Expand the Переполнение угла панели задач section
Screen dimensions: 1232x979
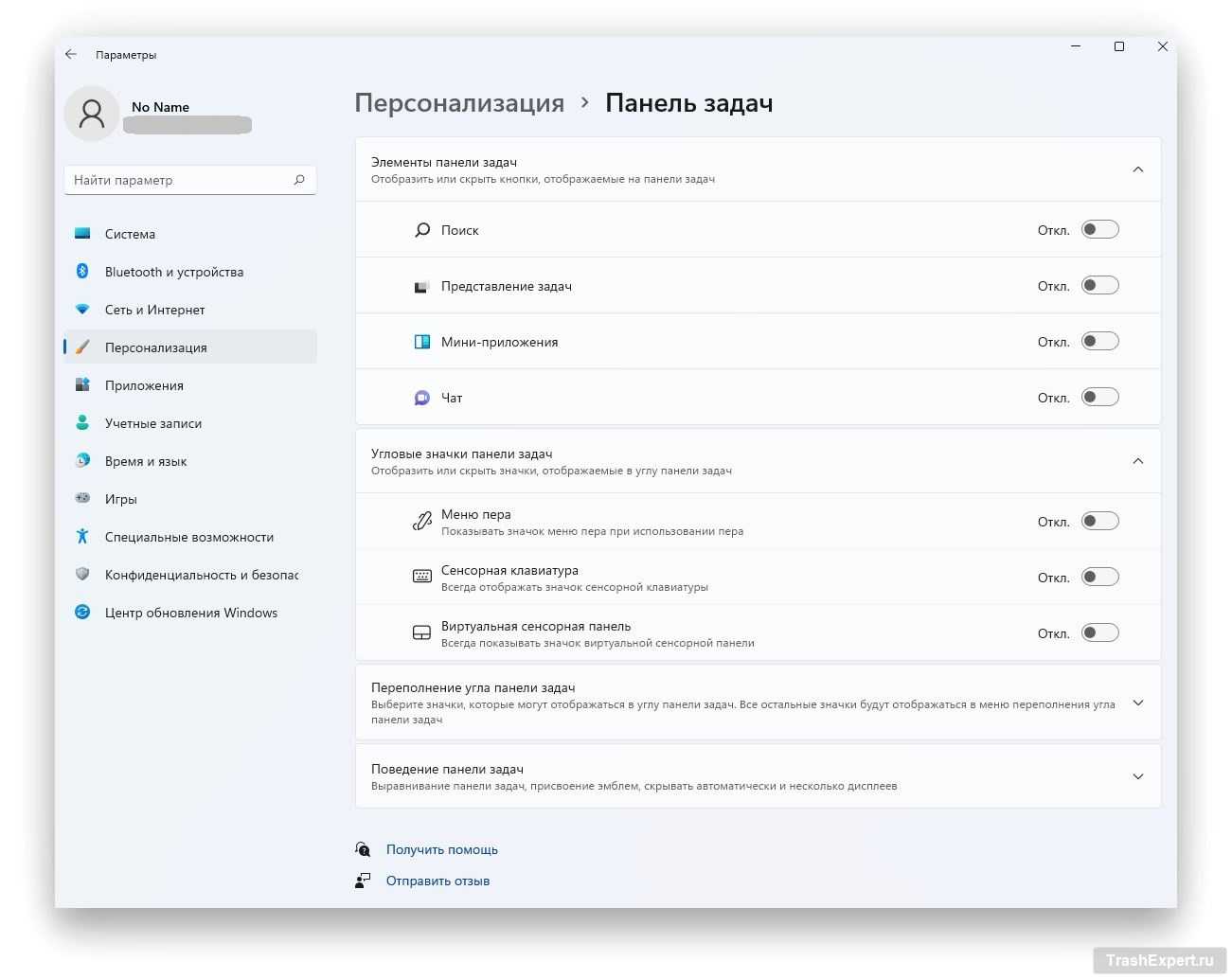1137,703
